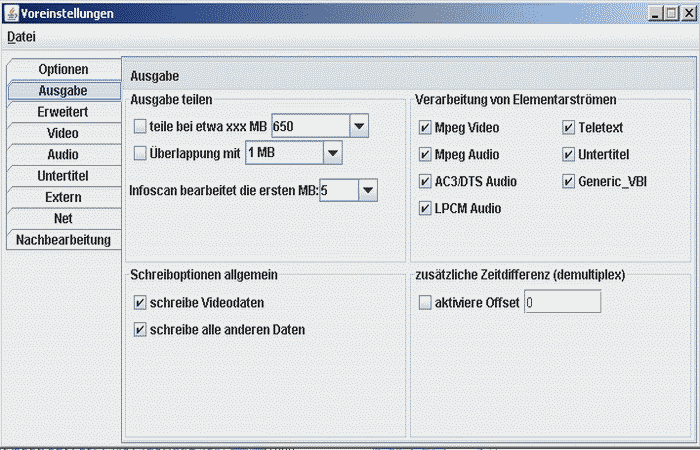Open the Datei menu
The image size is (700, 450).
pyautogui.click(x=21, y=37)
